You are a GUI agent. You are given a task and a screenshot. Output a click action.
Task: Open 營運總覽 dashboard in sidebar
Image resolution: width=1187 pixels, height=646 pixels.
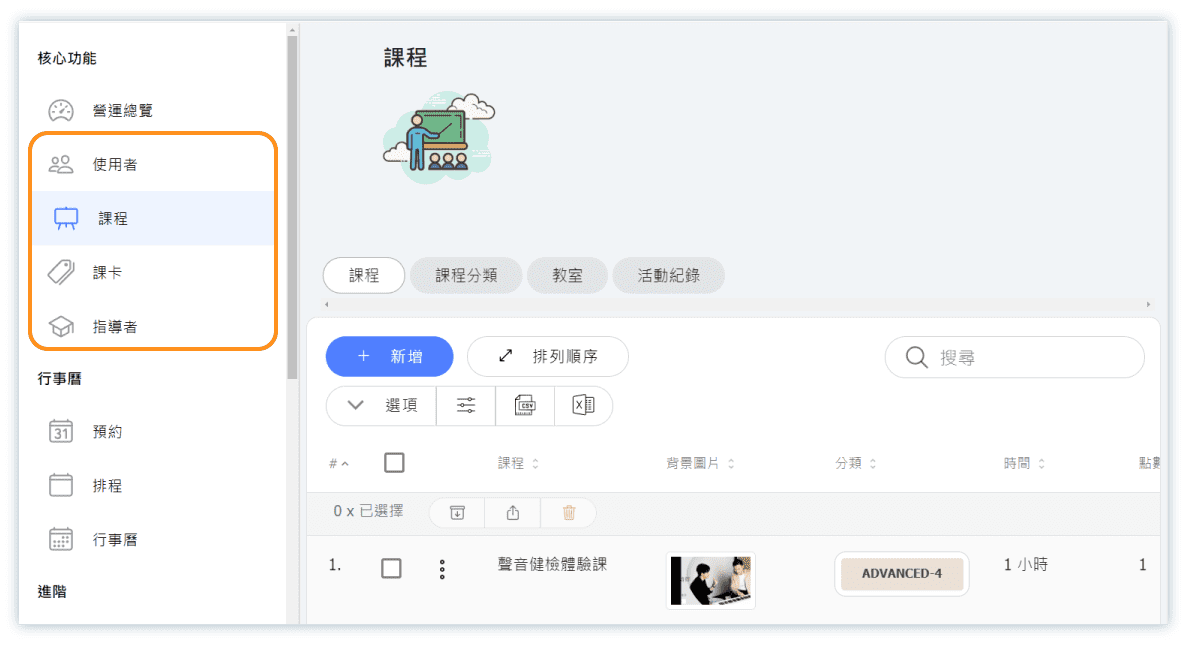pos(122,111)
